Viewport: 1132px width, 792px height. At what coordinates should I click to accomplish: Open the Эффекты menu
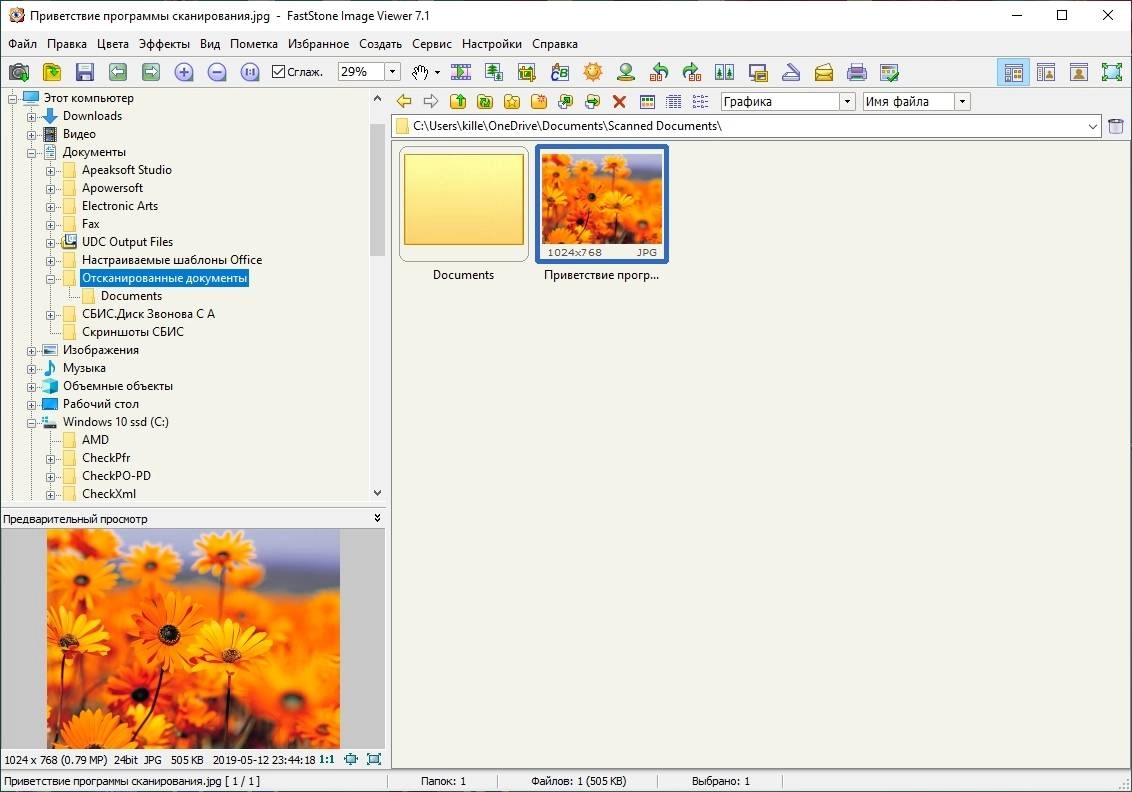pyautogui.click(x=164, y=44)
